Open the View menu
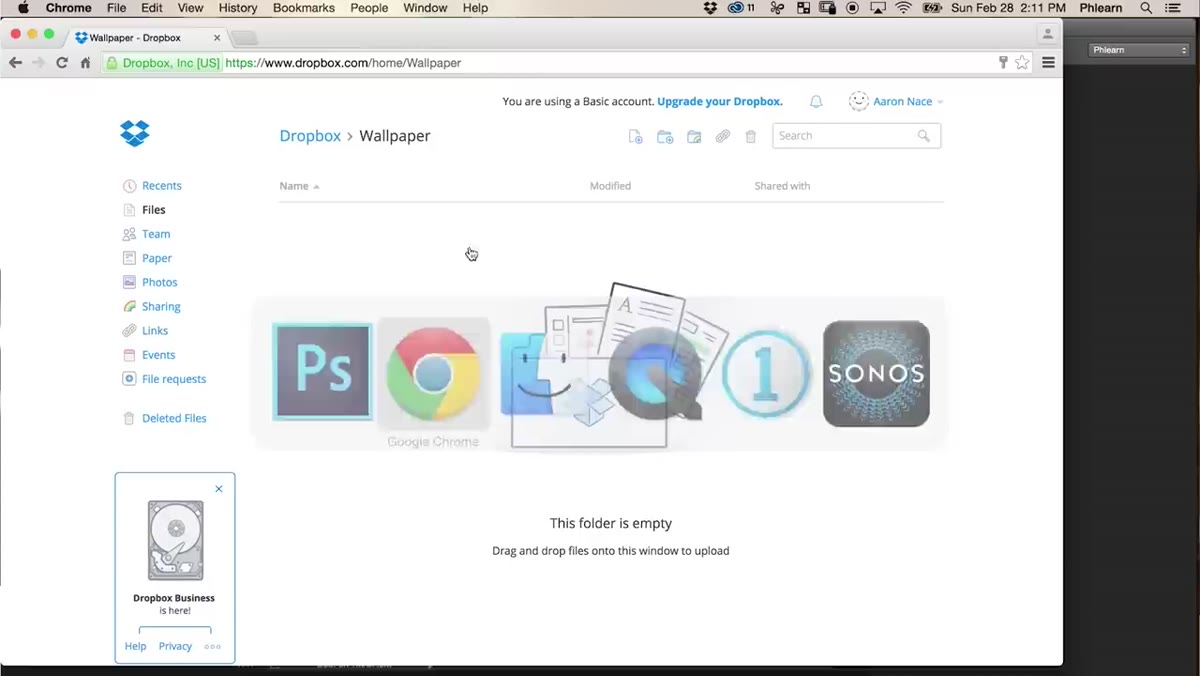This screenshot has width=1200, height=676. [190, 8]
